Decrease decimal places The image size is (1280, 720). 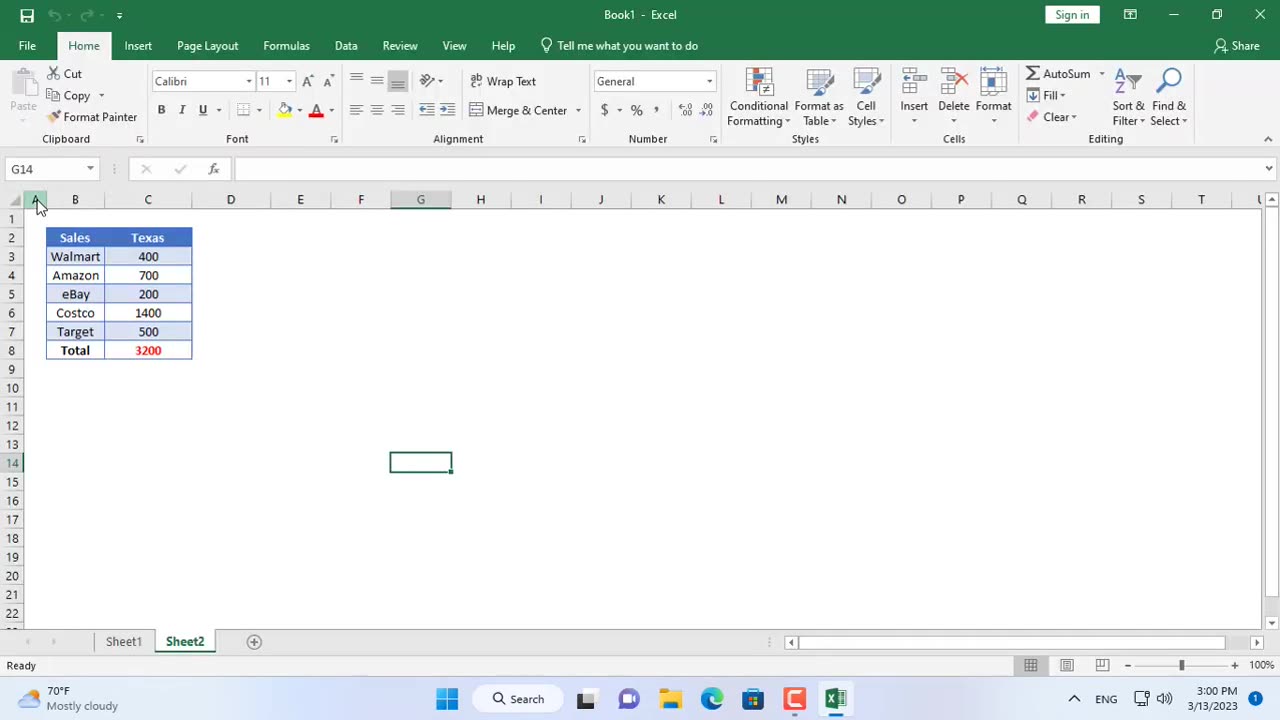click(x=707, y=110)
